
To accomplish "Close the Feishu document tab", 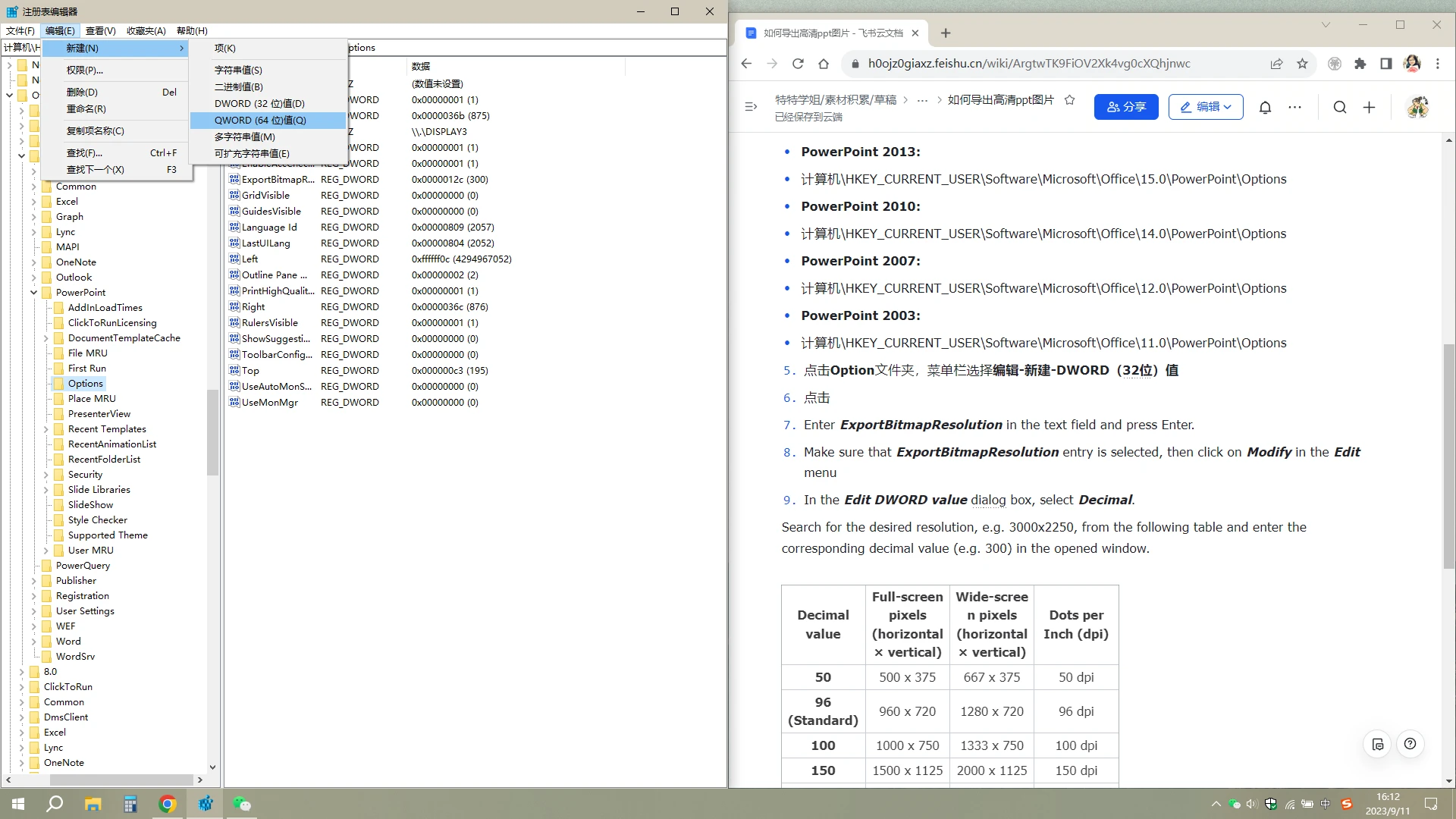I will [915, 33].
